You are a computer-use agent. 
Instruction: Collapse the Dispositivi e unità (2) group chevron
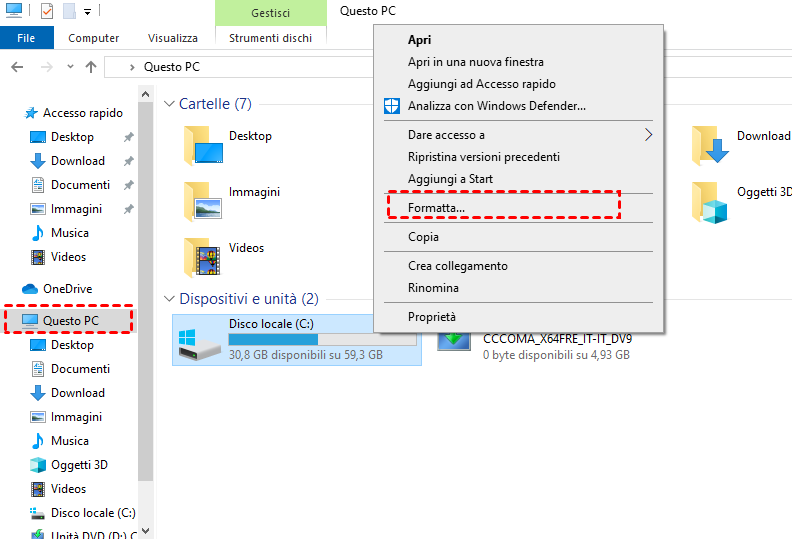(169, 299)
